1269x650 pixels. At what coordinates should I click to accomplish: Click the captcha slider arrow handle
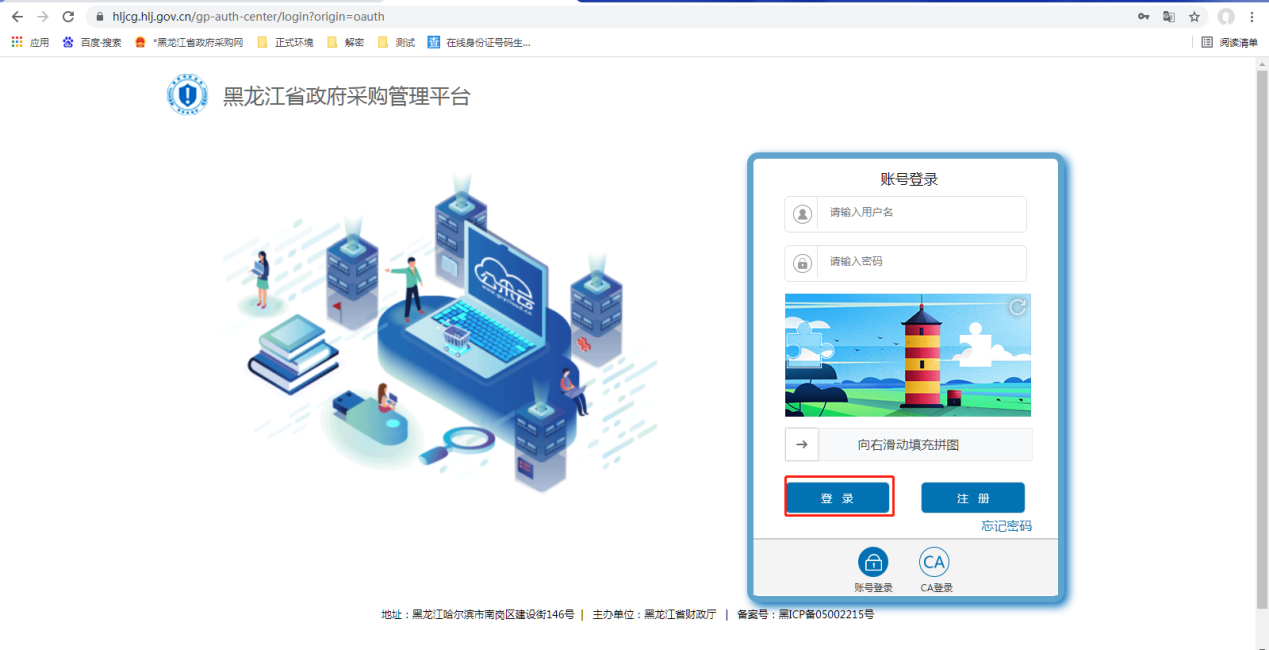point(802,444)
